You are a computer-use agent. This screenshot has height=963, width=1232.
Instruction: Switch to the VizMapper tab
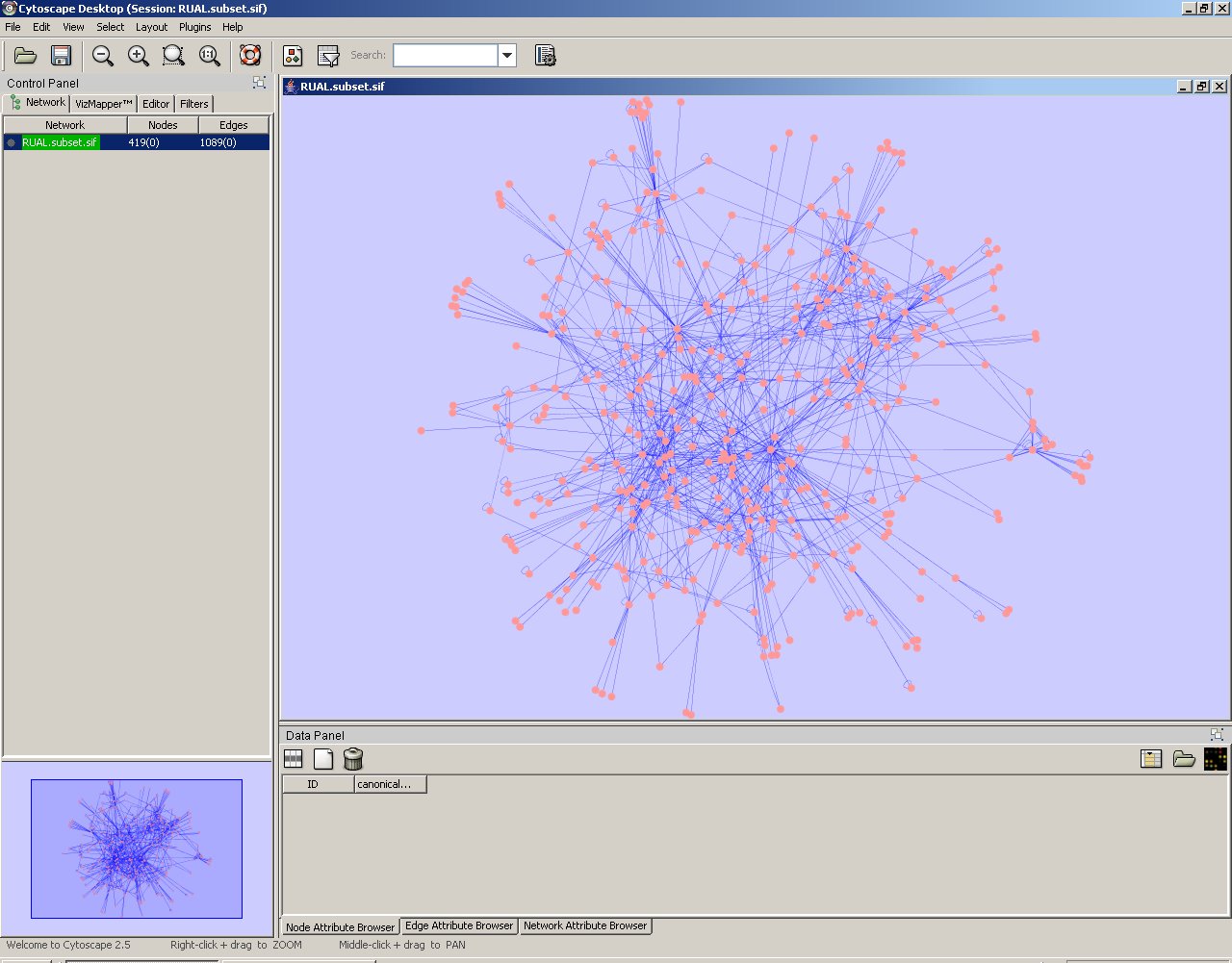(x=103, y=104)
